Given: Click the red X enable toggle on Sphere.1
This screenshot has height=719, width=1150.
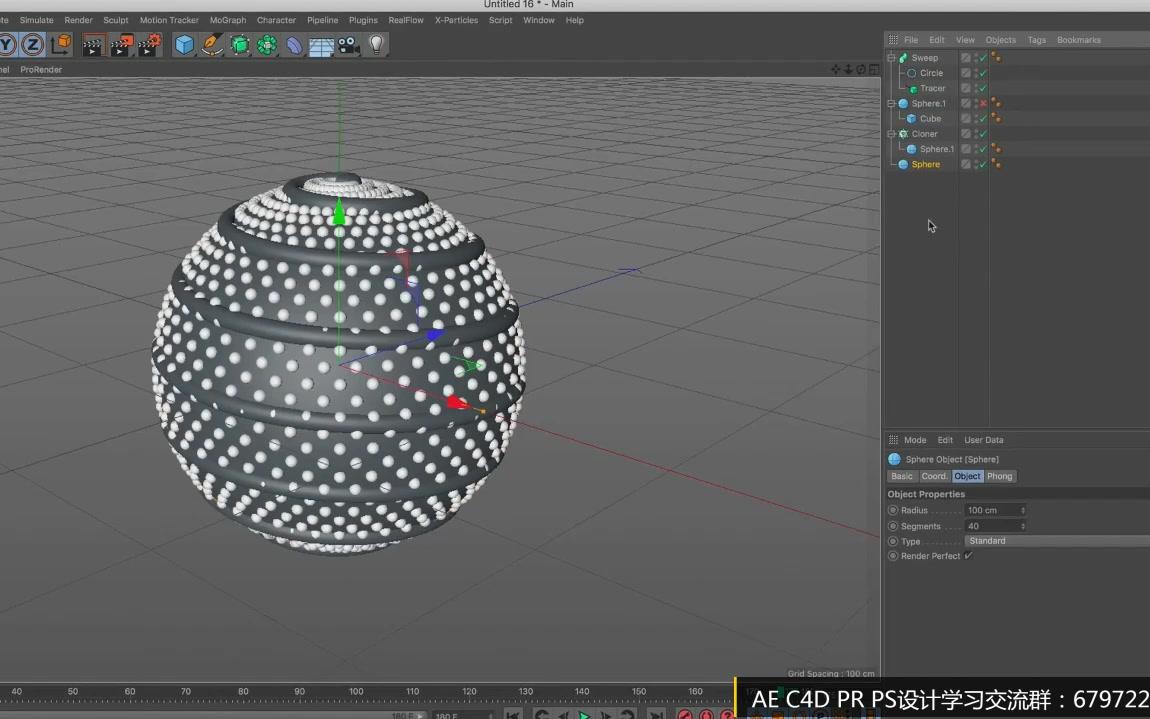Looking at the screenshot, I should [x=982, y=103].
